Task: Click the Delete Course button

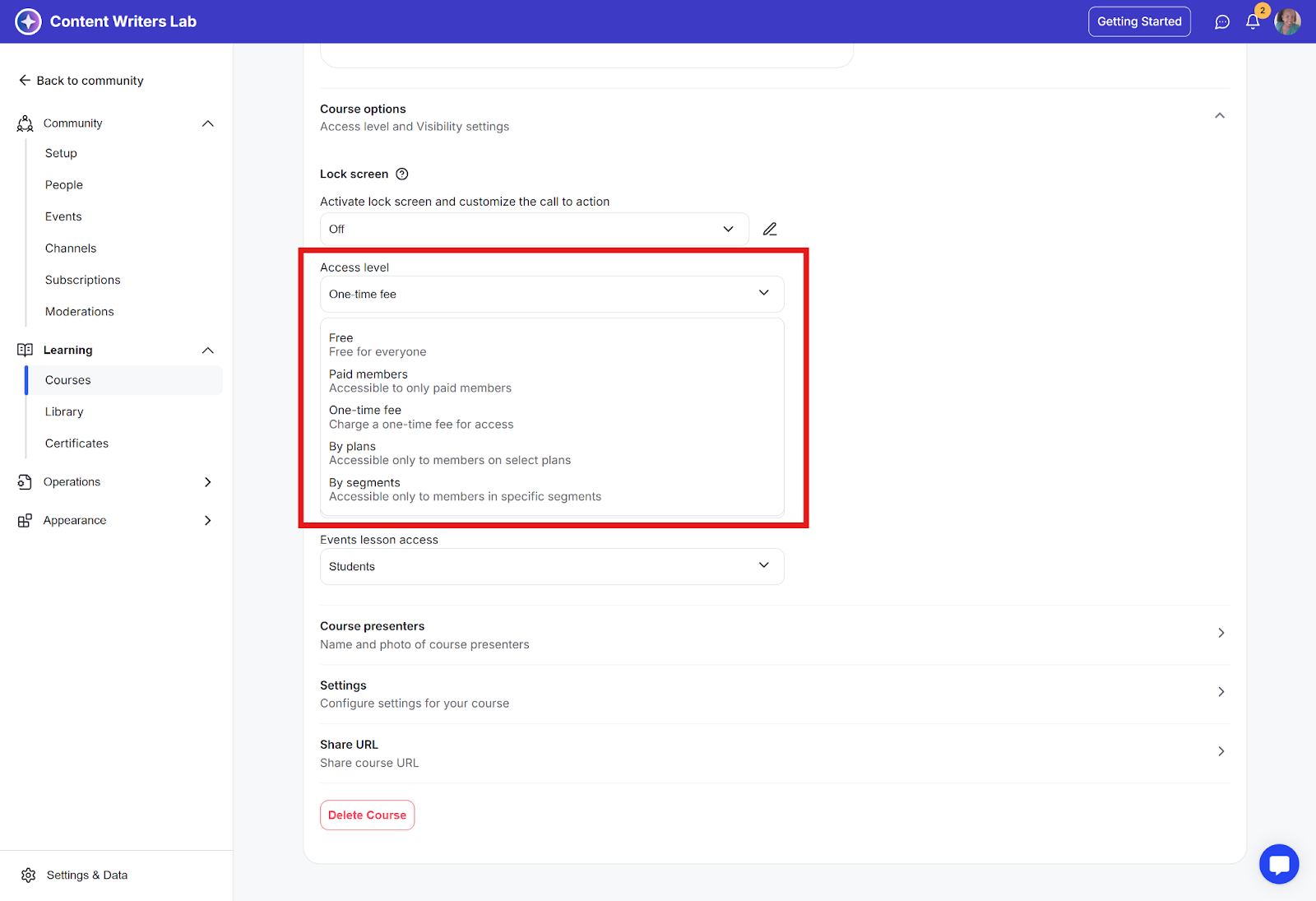Action: click(367, 815)
